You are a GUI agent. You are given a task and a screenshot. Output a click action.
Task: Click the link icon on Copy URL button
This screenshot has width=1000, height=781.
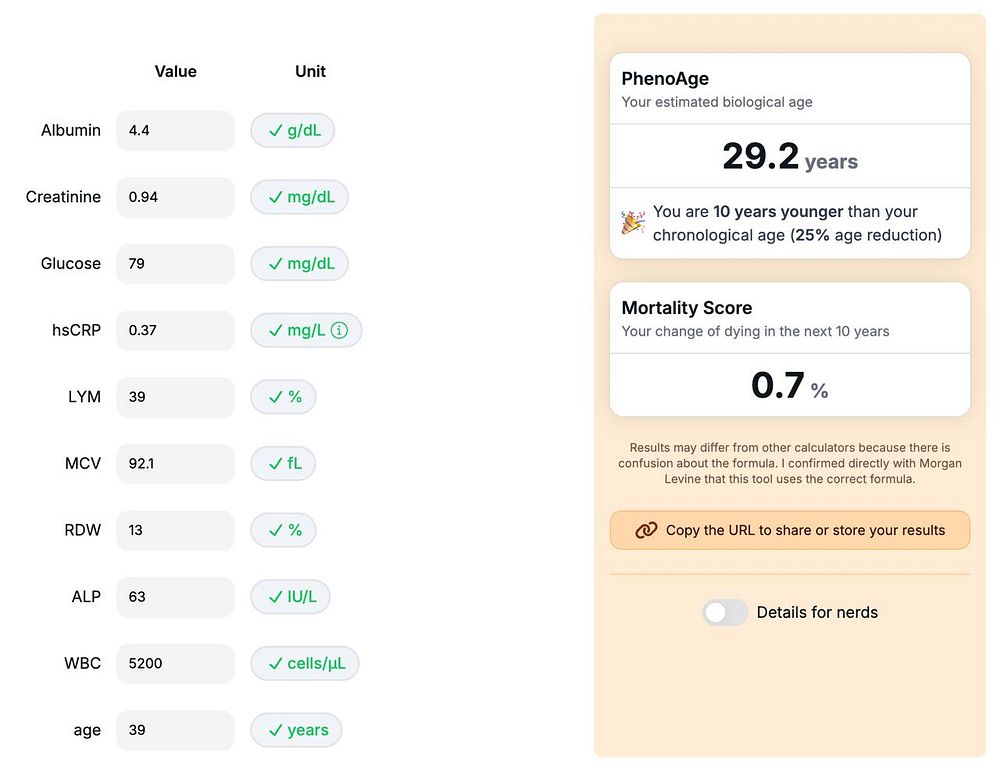[x=646, y=530]
